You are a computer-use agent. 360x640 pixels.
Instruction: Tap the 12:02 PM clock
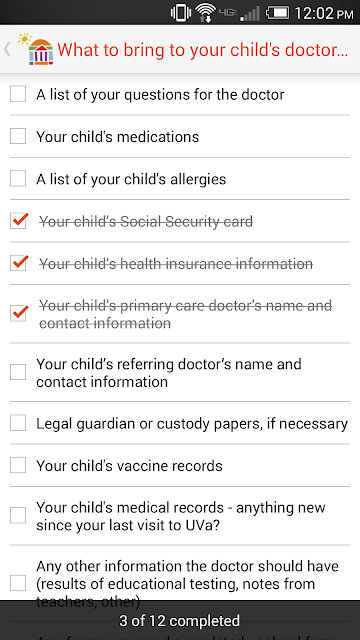[324, 13]
